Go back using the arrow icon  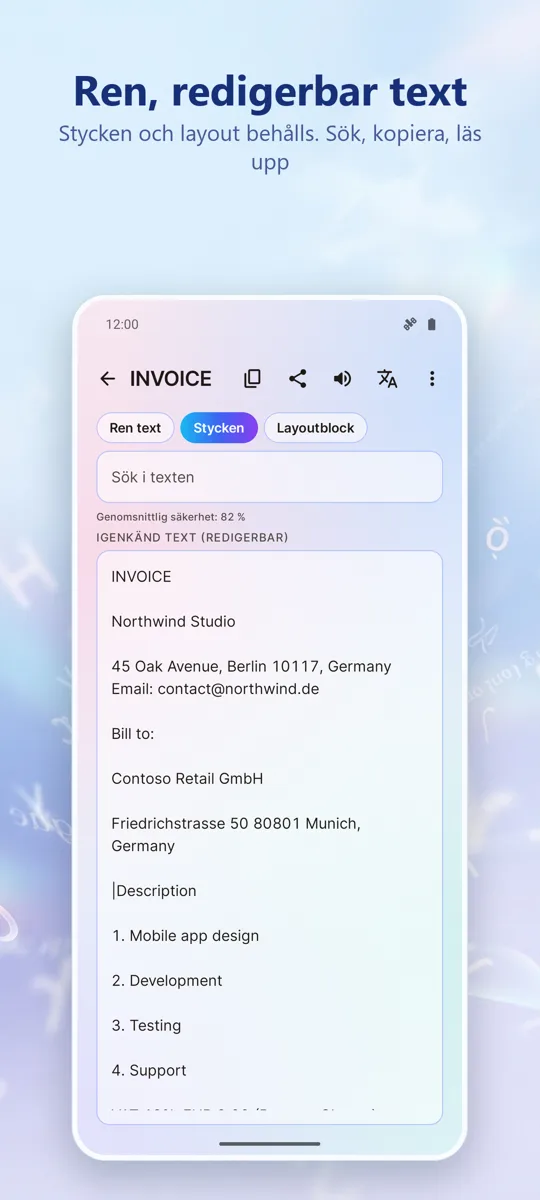pyautogui.click(x=108, y=378)
